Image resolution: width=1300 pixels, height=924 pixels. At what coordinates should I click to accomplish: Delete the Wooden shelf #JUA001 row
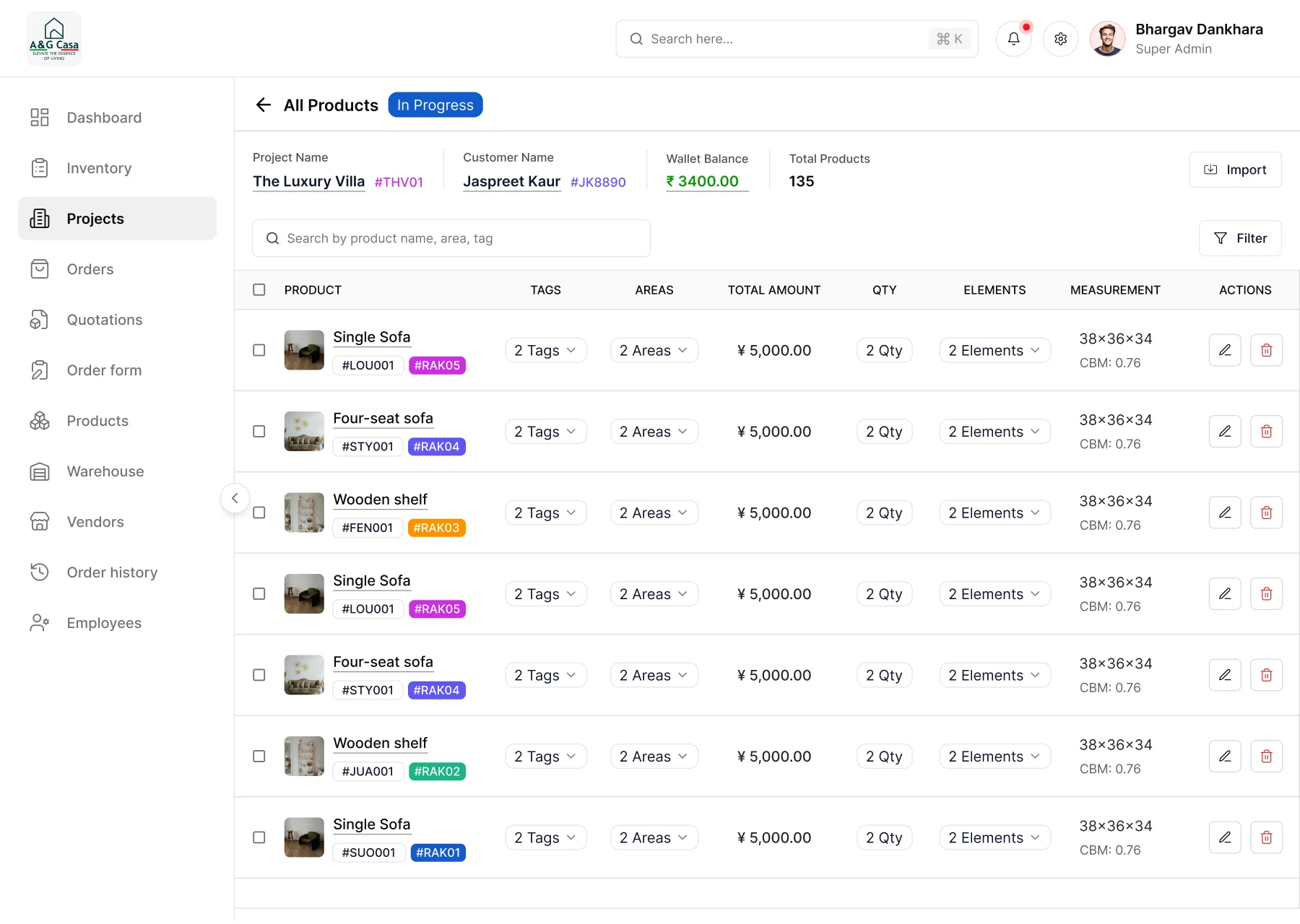coord(1266,757)
